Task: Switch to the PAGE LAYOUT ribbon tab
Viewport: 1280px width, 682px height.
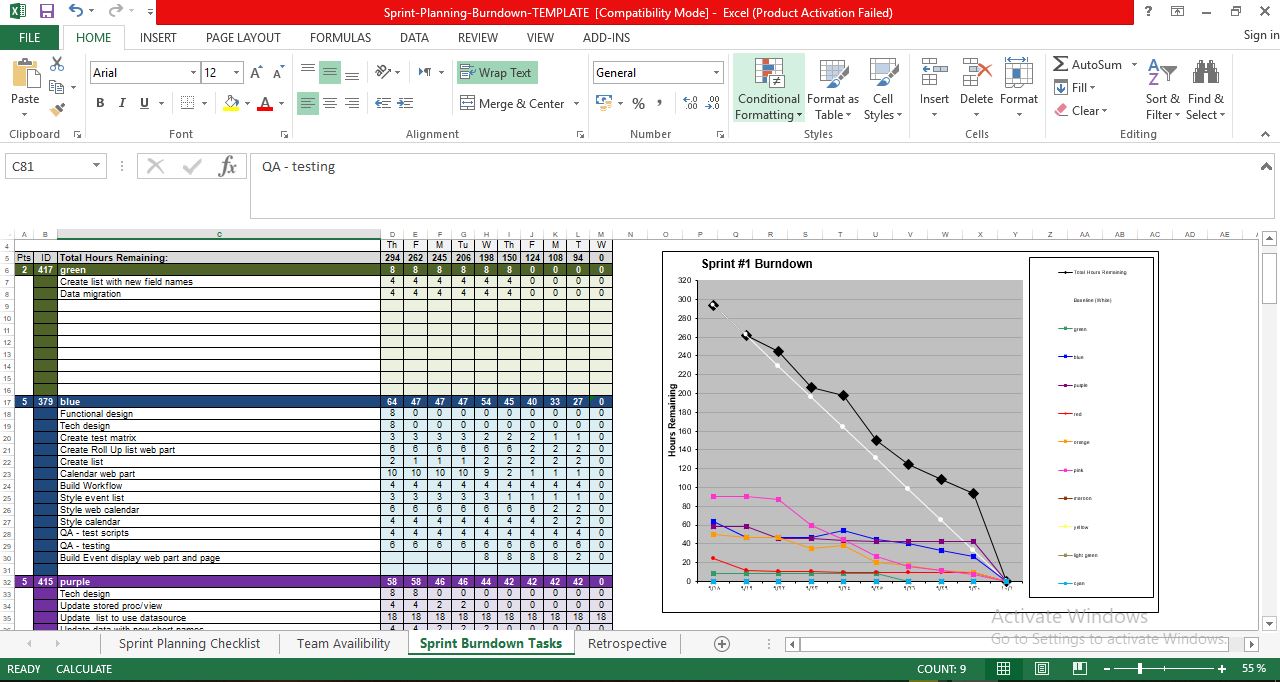Action: point(243,37)
